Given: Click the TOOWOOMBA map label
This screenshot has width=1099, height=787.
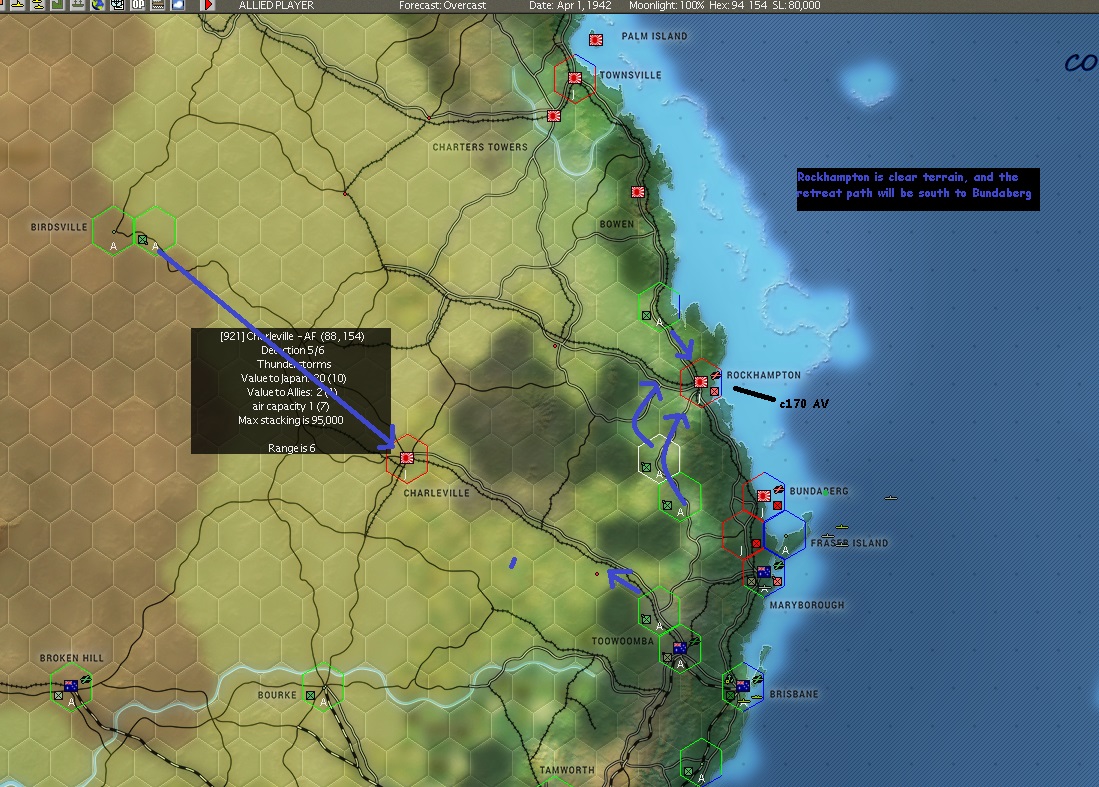Looking at the screenshot, I should pos(622,641).
